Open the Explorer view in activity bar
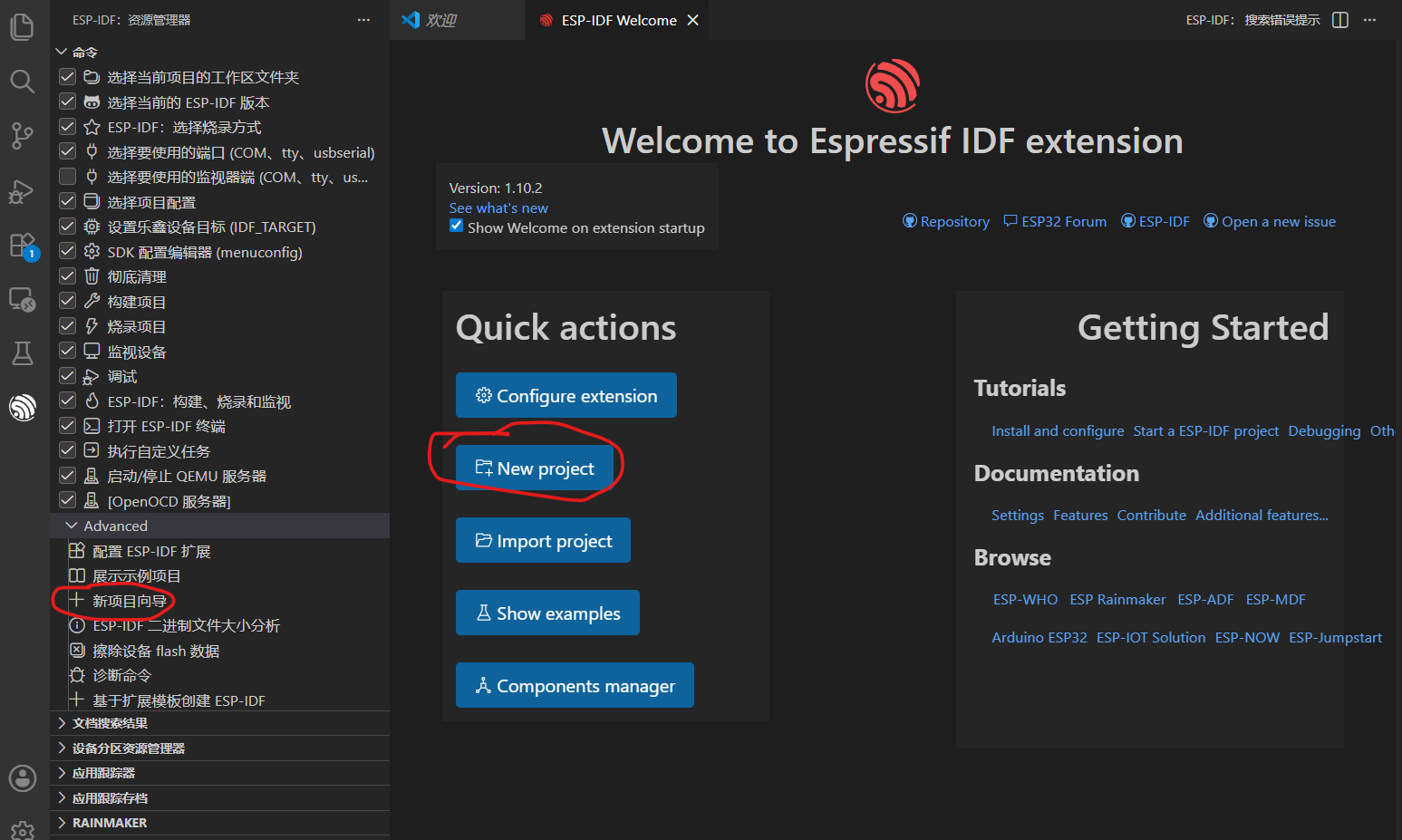1402x840 pixels. coord(22,27)
